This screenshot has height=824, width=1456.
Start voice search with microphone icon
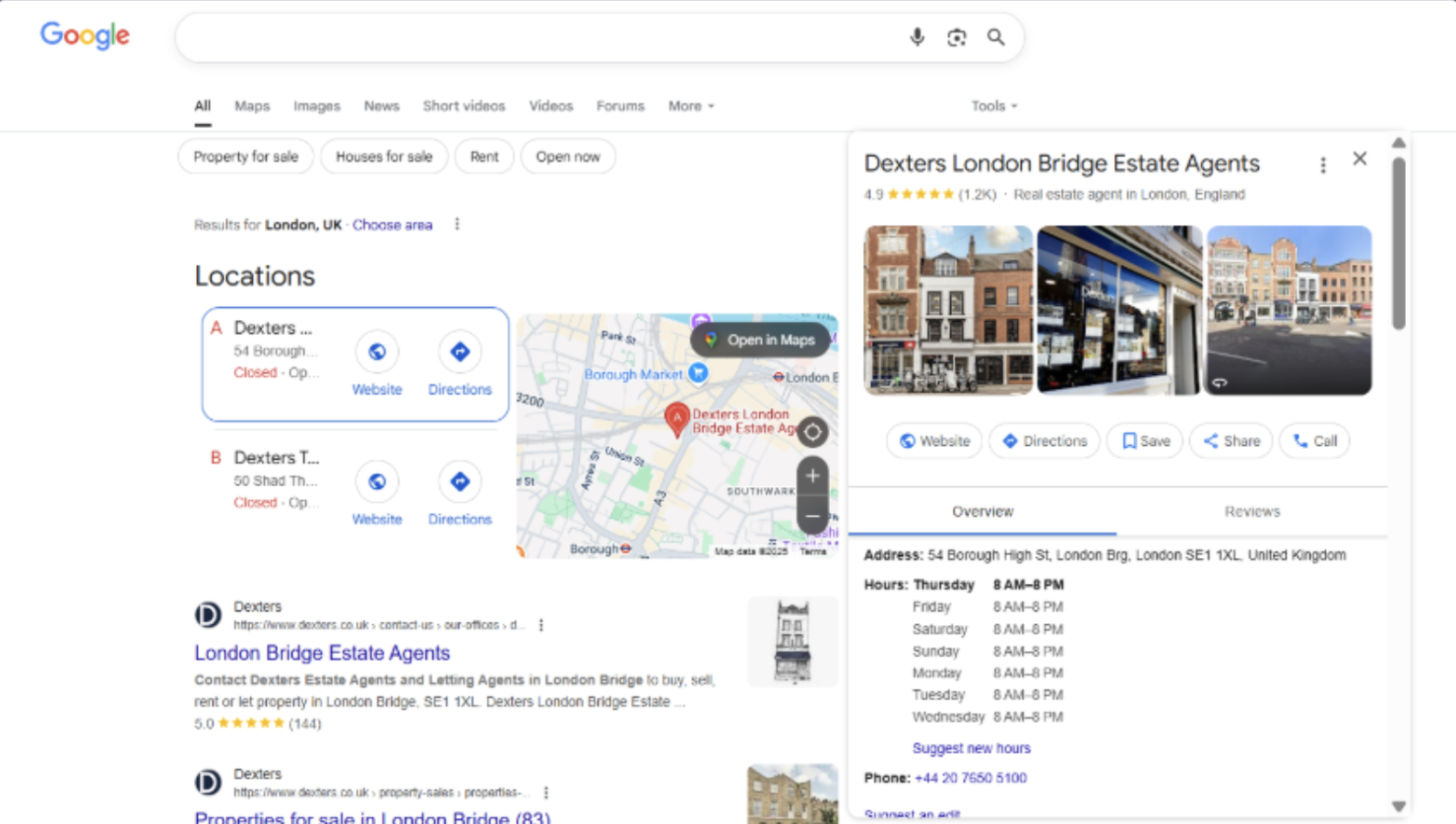pos(917,37)
